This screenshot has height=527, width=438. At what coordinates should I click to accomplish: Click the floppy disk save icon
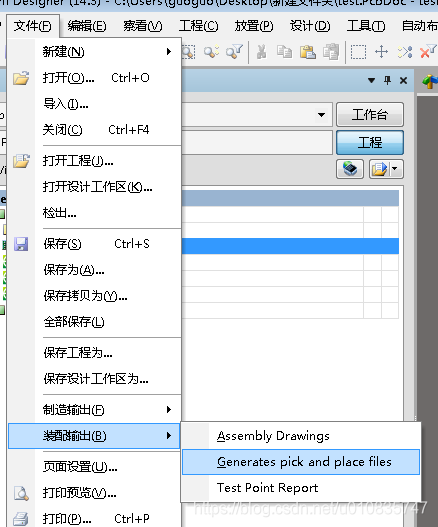click(21, 244)
